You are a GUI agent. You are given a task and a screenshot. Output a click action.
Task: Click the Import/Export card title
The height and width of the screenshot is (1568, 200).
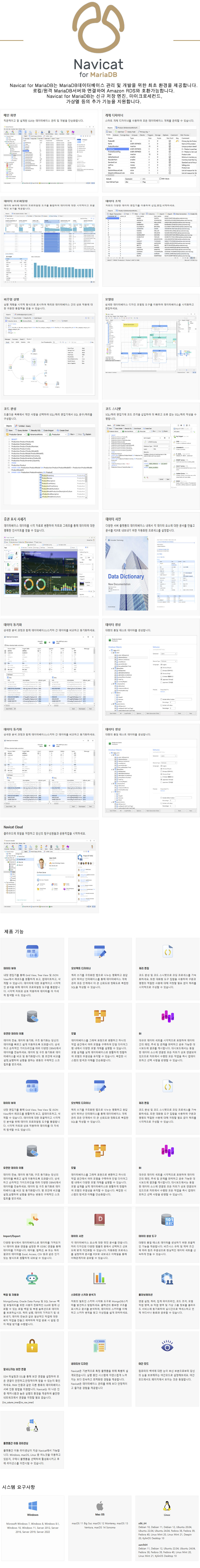point(11,1236)
